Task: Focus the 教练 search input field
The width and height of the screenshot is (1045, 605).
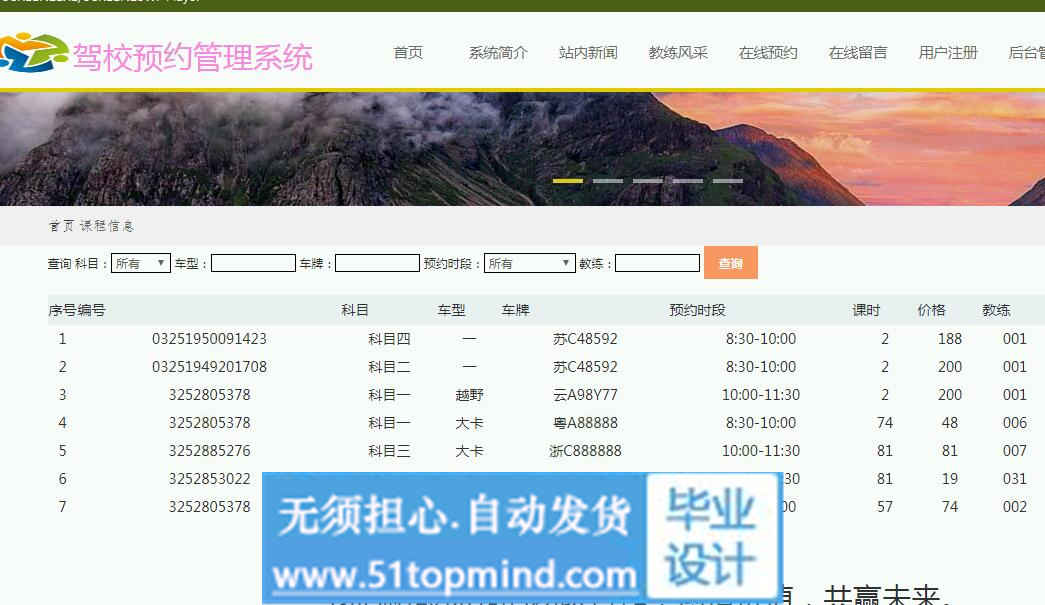Action: pyautogui.click(x=657, y=263)
